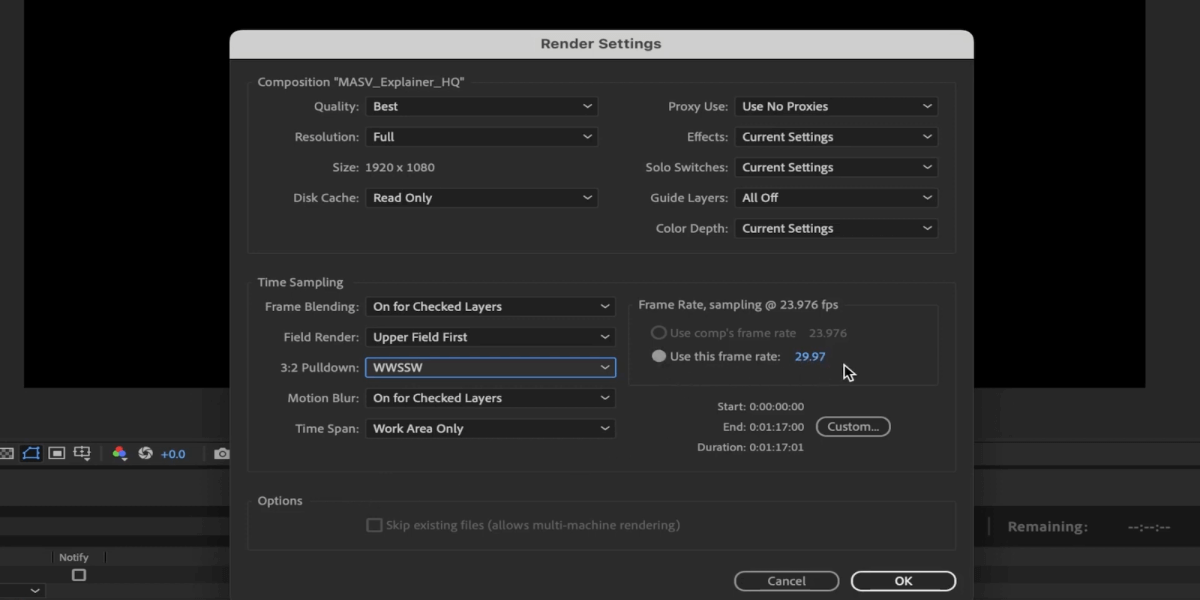Toggle the transparency grid icon
Screen dimensions: 1200x600
pos(6,453)
